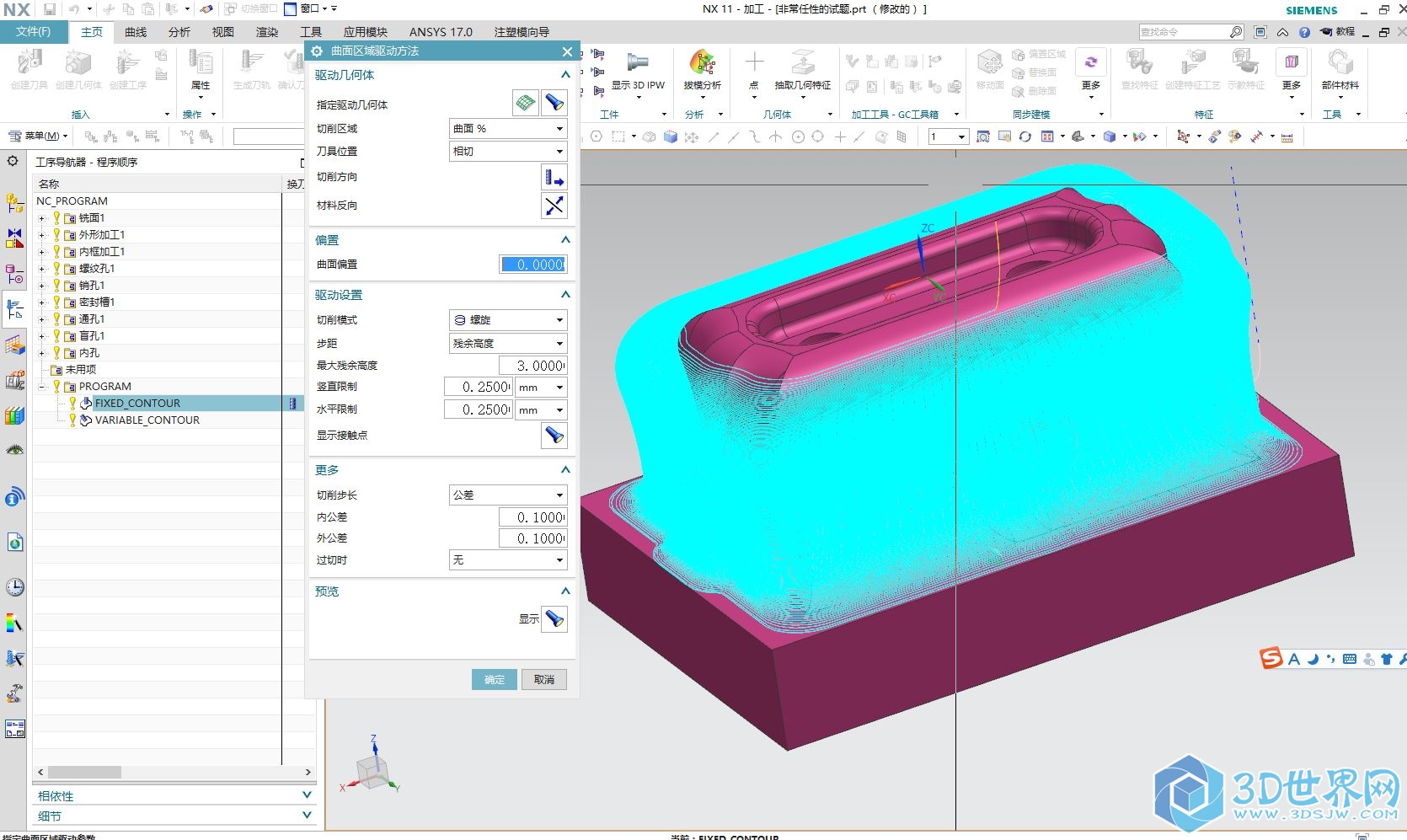
Task: Click the Sogou input method S icon
Action: [1271, 658]
